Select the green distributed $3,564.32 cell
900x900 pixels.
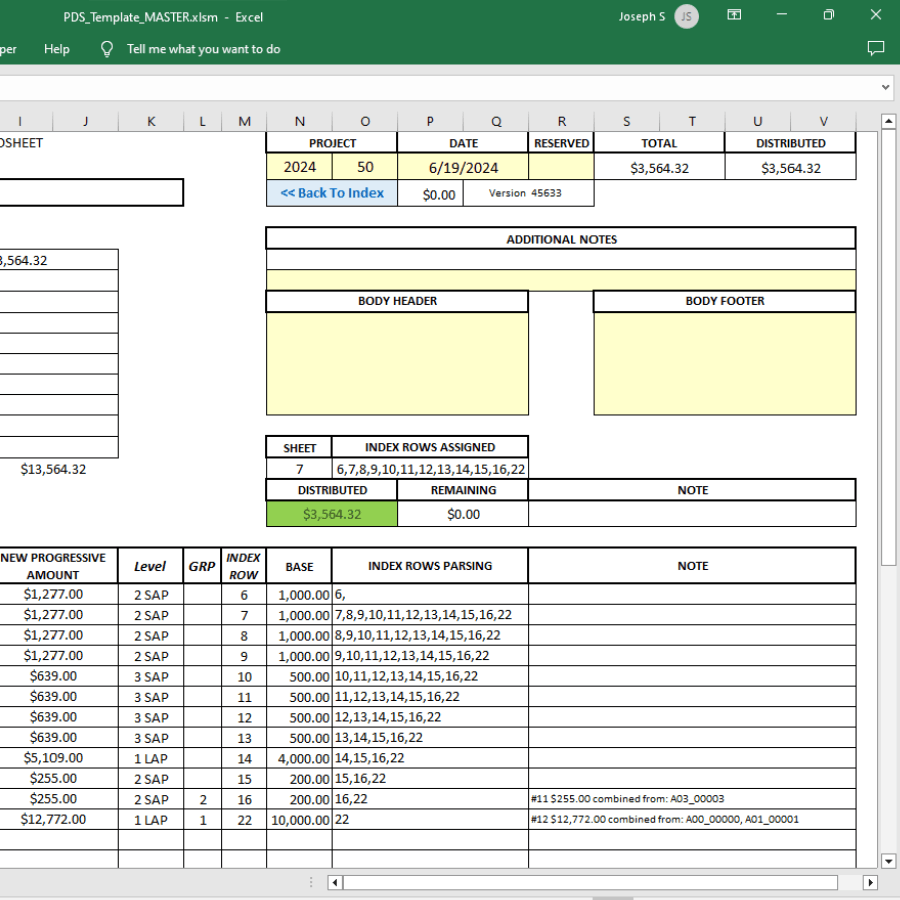(x=332, y=514)
